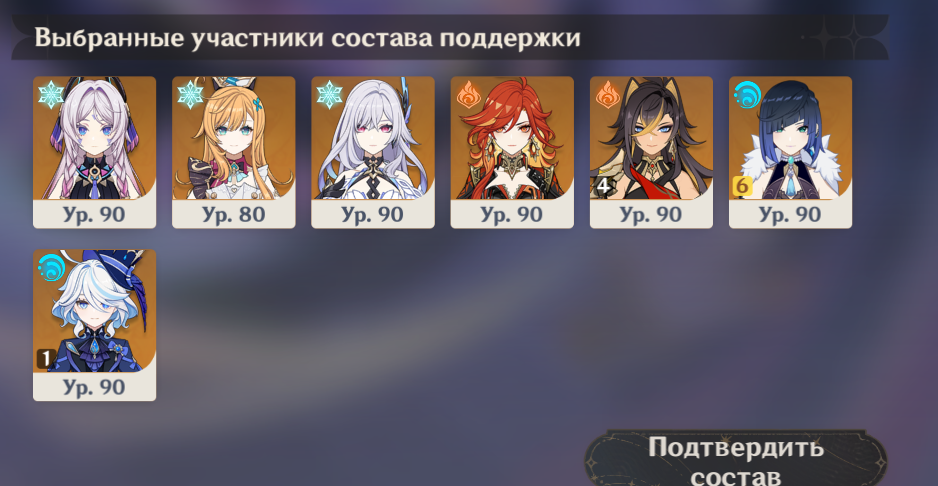This screenshot has width=938, height=486.
Task: Click the Pyro icon on the cat-eared dark-haired character
Action: click(x=608, y=95)
